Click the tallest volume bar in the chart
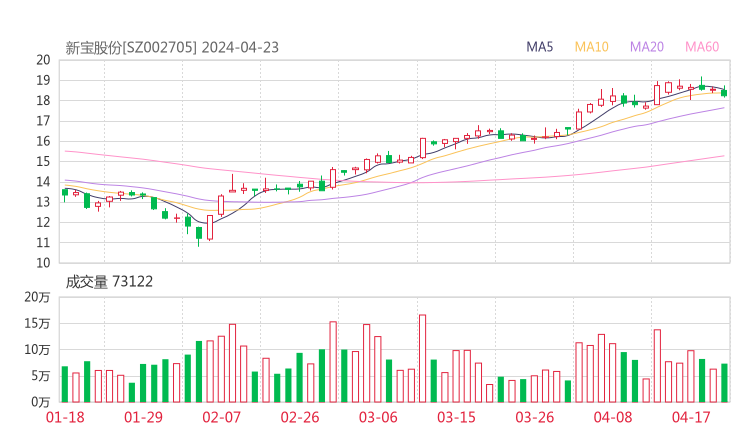 [422, 358]
